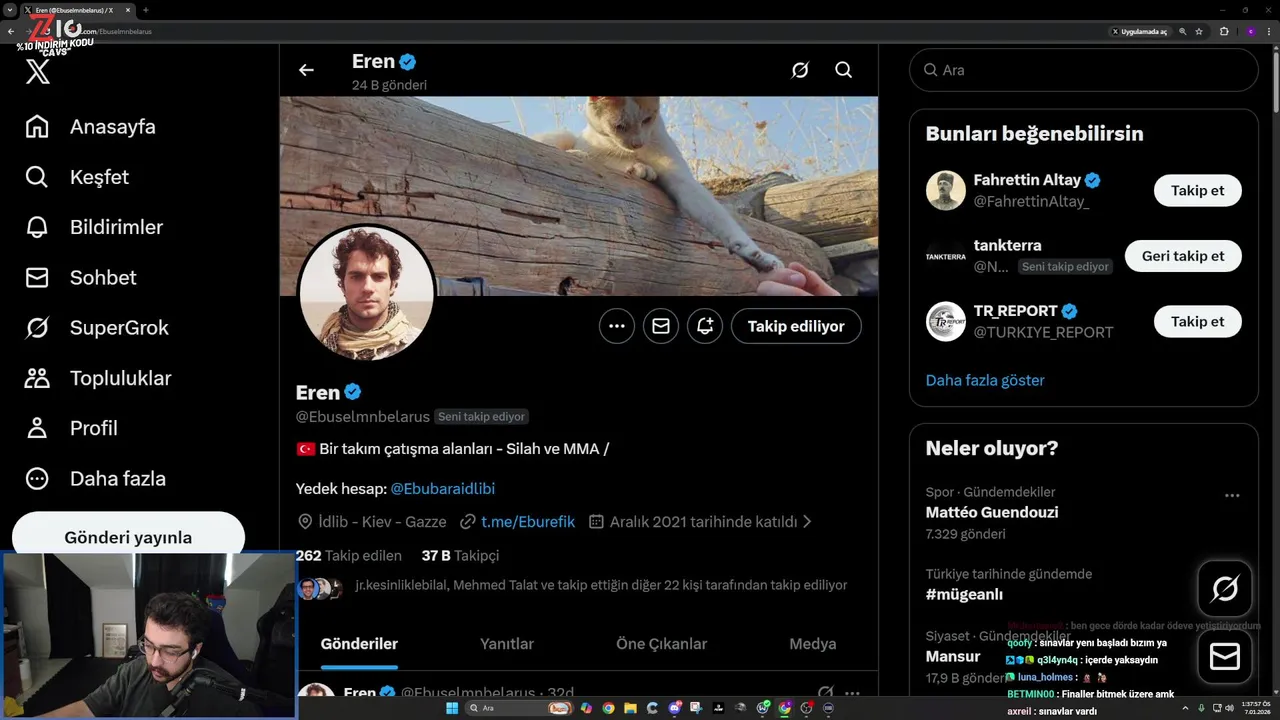This screenshot has height=720, width=1280.
Task: Open Fahrettin Altay's avatar
Action: pyautogui.click(x=946, y=190)
